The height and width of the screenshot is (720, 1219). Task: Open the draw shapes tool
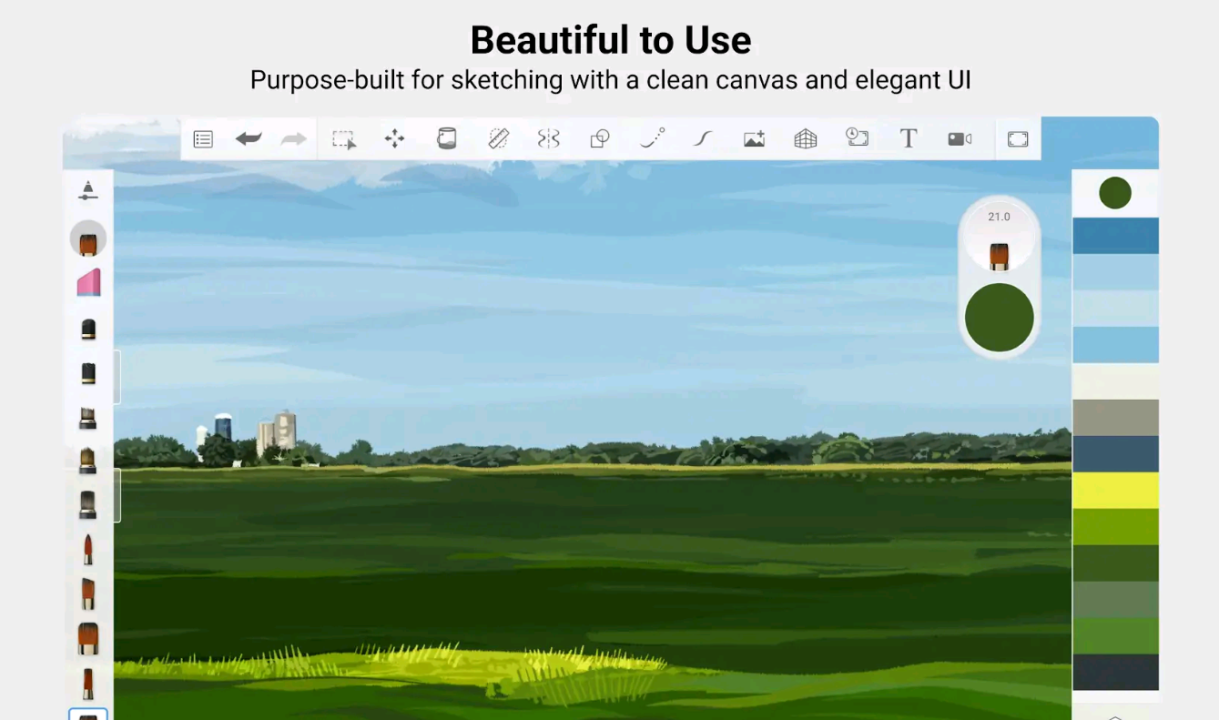600,139
